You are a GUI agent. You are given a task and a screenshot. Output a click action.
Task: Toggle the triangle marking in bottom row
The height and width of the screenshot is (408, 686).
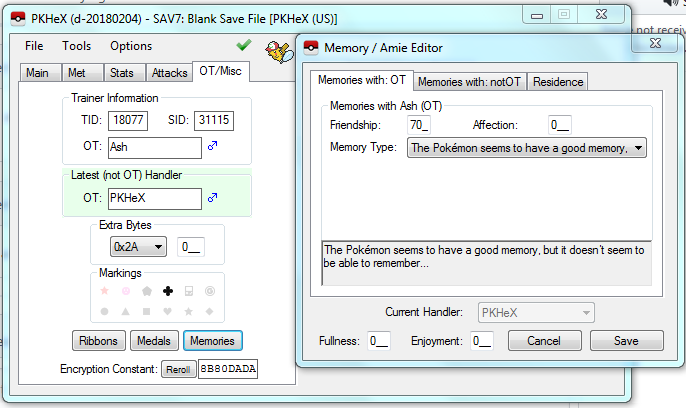click(x=126, y=311)
